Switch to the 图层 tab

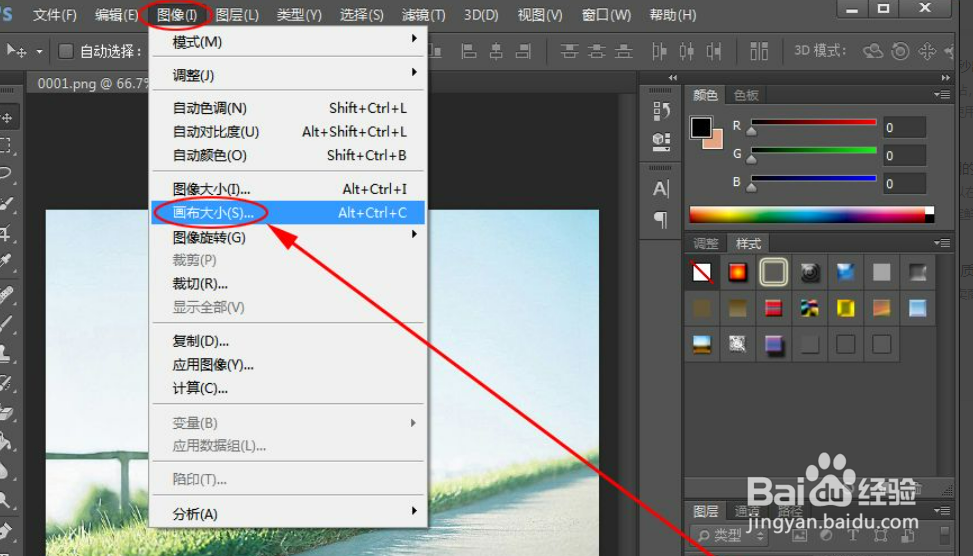click(x=706, y=511)
